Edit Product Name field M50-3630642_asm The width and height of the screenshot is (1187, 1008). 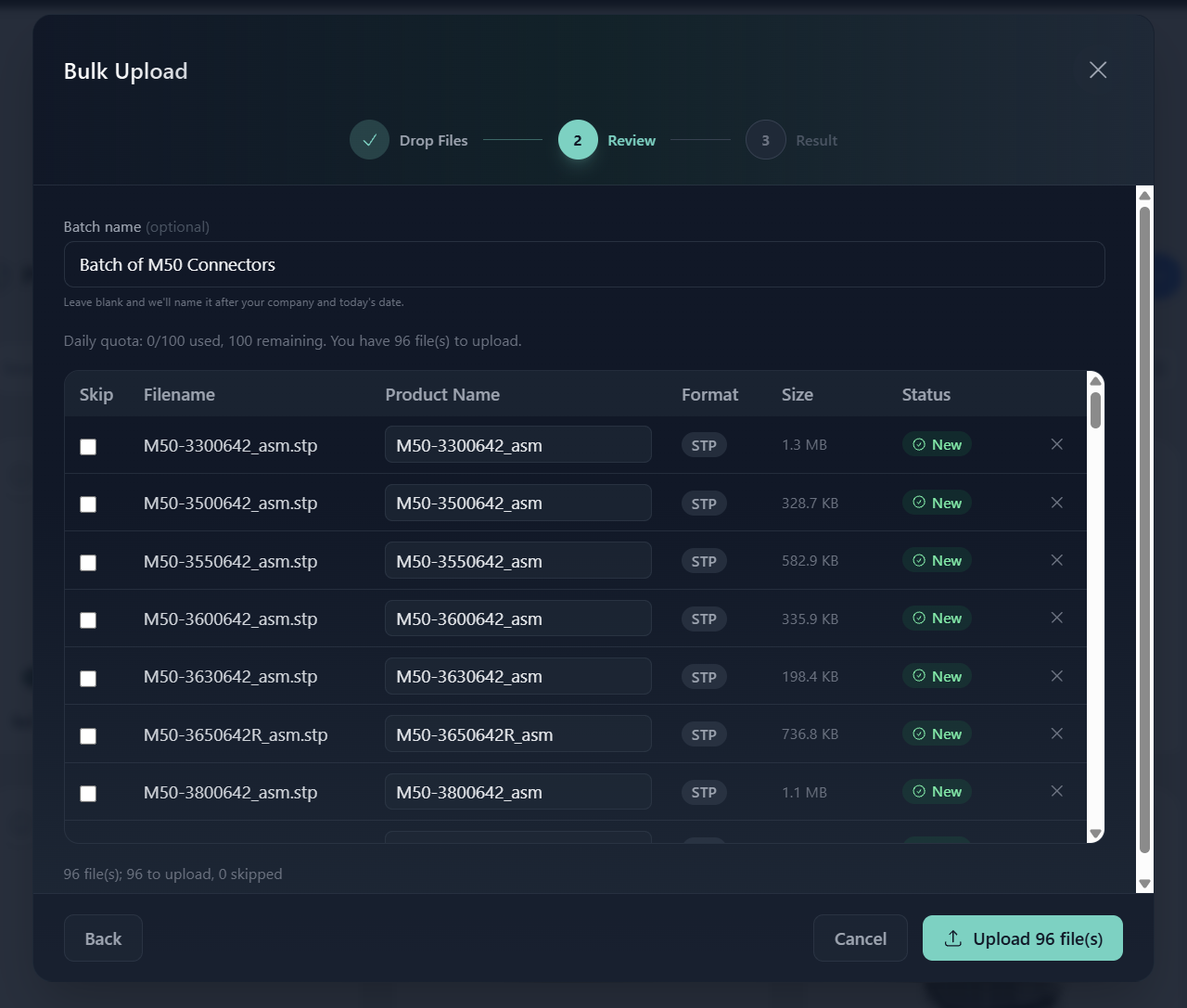coord(518,676)
